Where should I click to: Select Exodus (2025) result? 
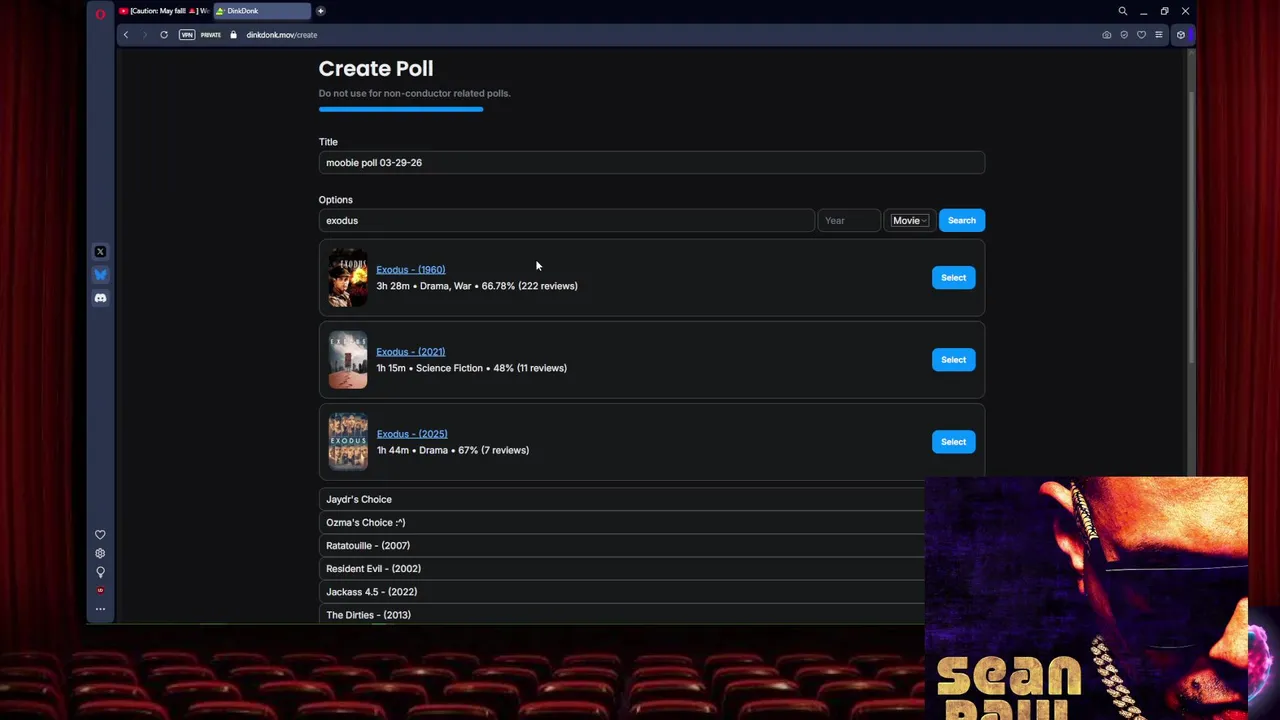(x=953, y=442)
